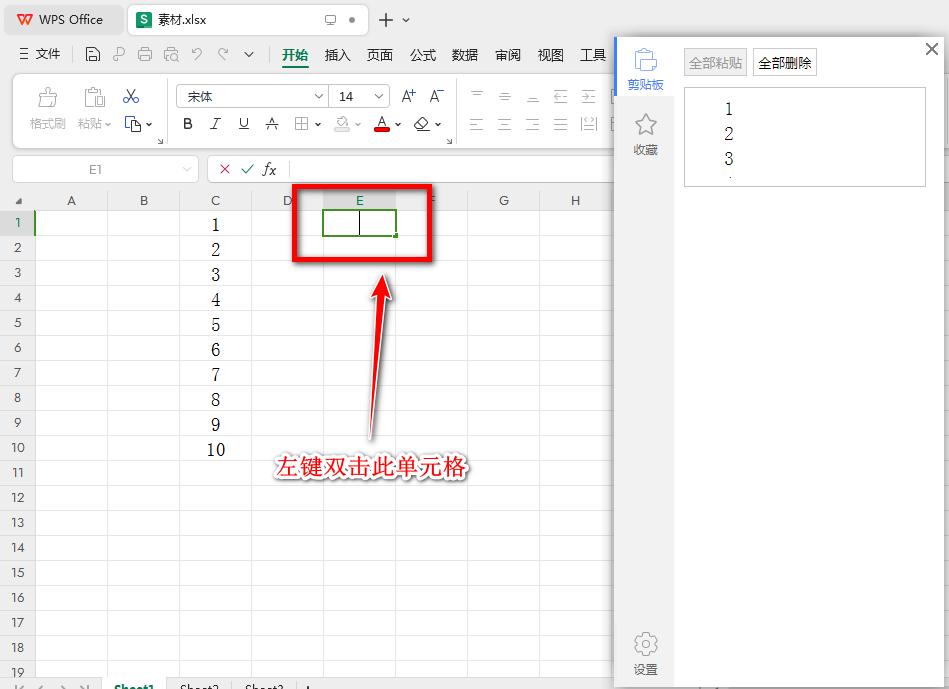
Task: Decrease font size with A- icon
Action: [x=436, y=96]
